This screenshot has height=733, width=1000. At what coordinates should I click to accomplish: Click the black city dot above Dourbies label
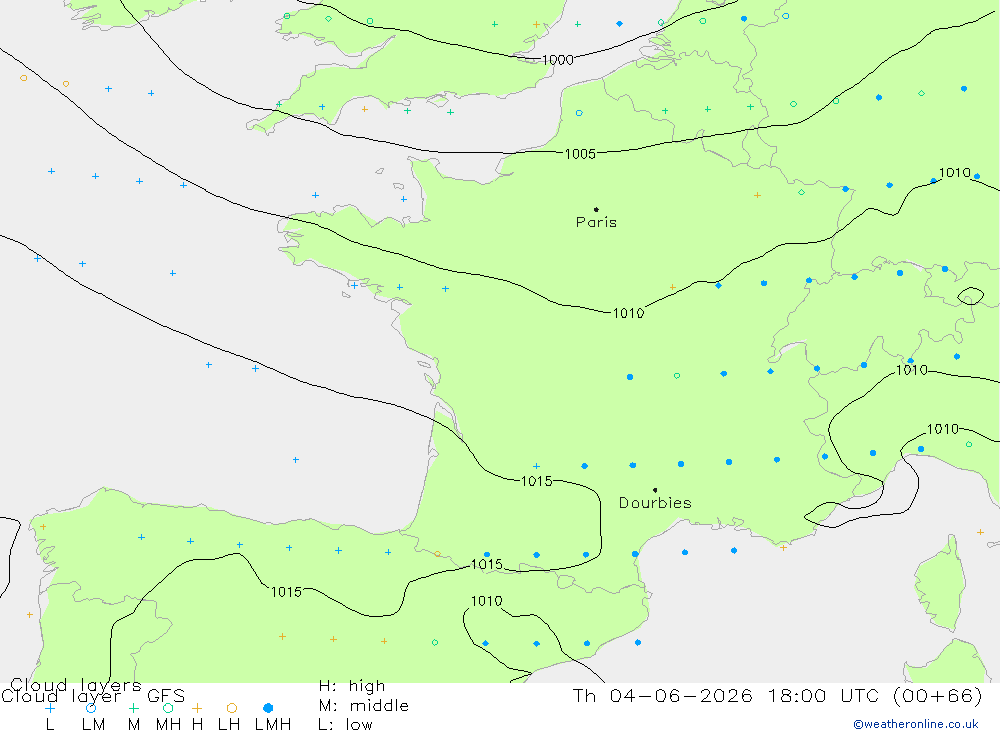click(655, 490)
